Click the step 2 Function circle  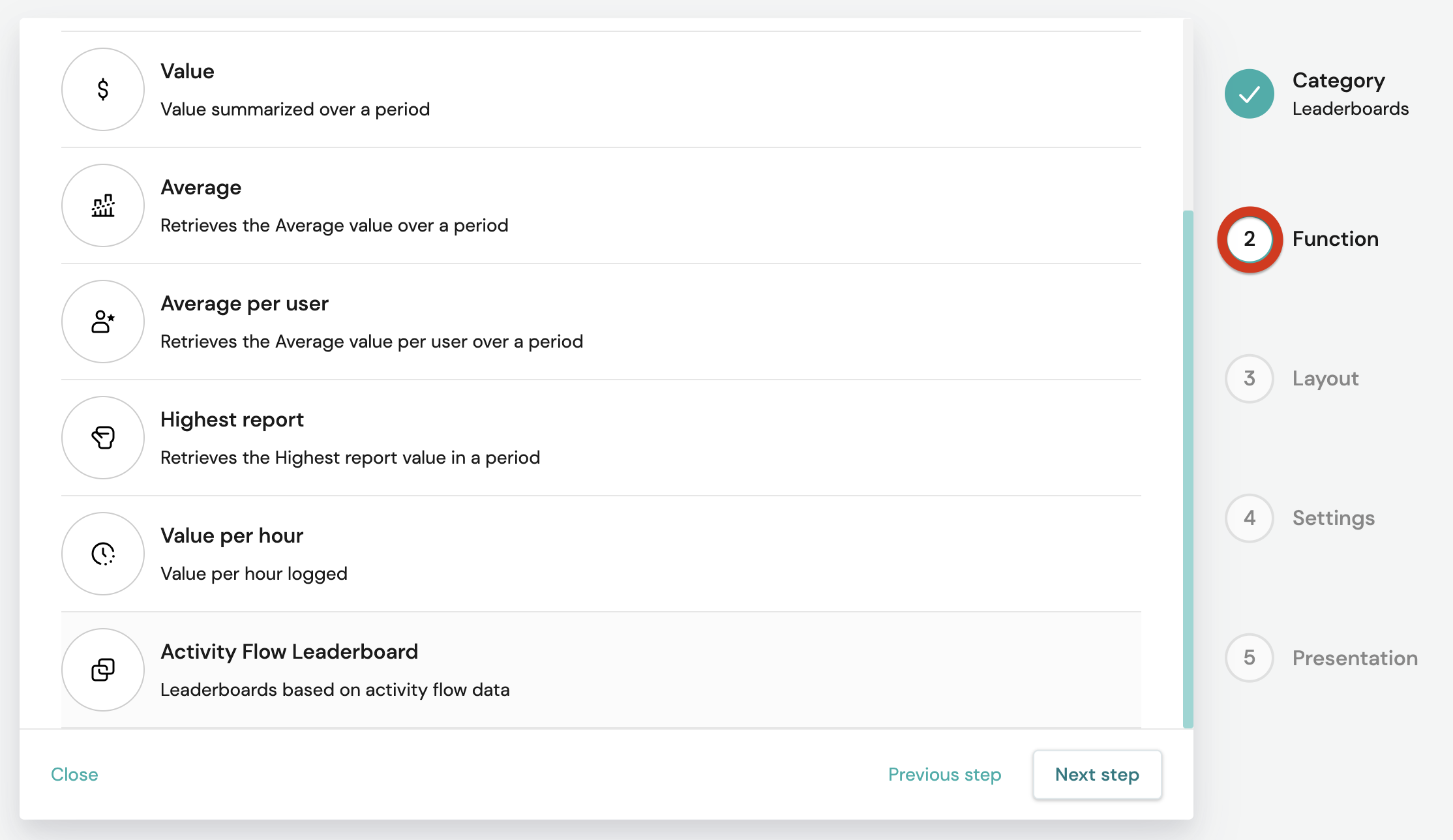(1250, 239)
